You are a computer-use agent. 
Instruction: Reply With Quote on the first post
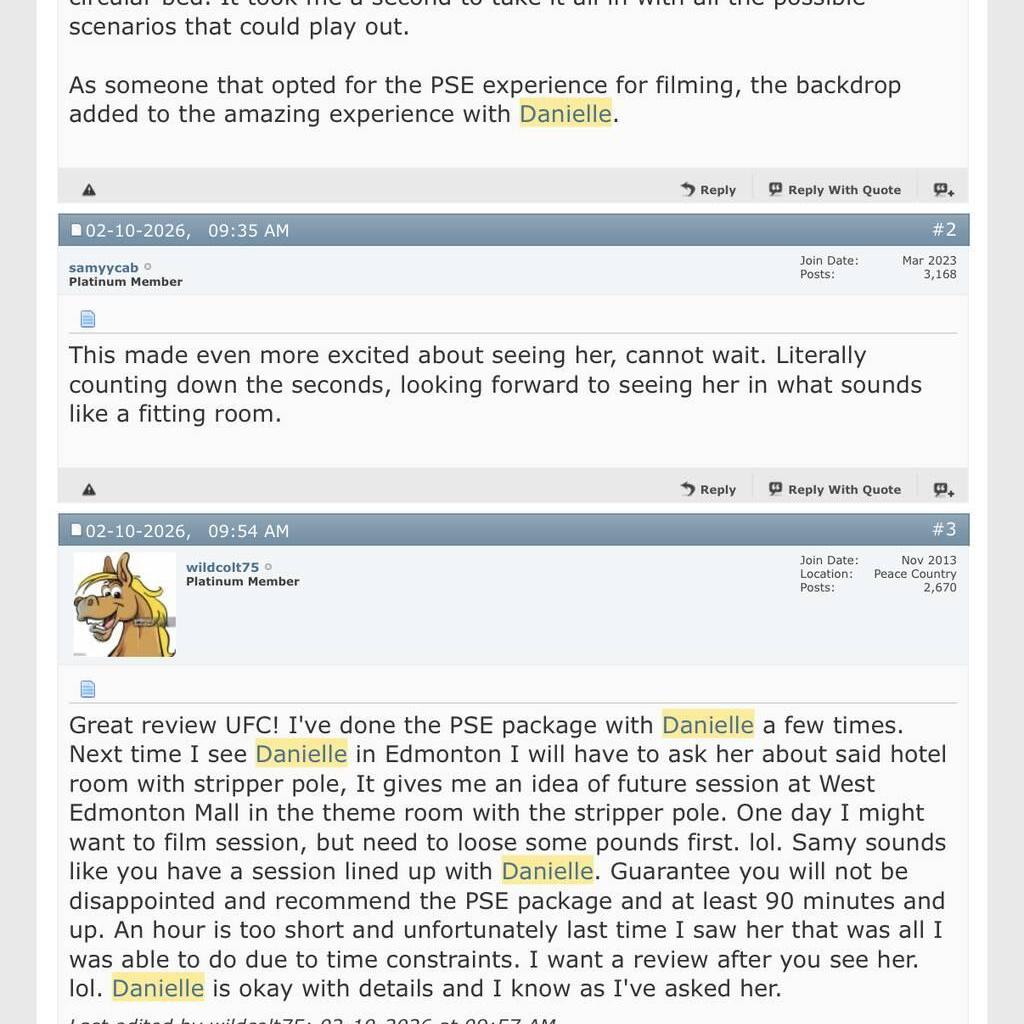pyautogui.click(x=834, y=190)
